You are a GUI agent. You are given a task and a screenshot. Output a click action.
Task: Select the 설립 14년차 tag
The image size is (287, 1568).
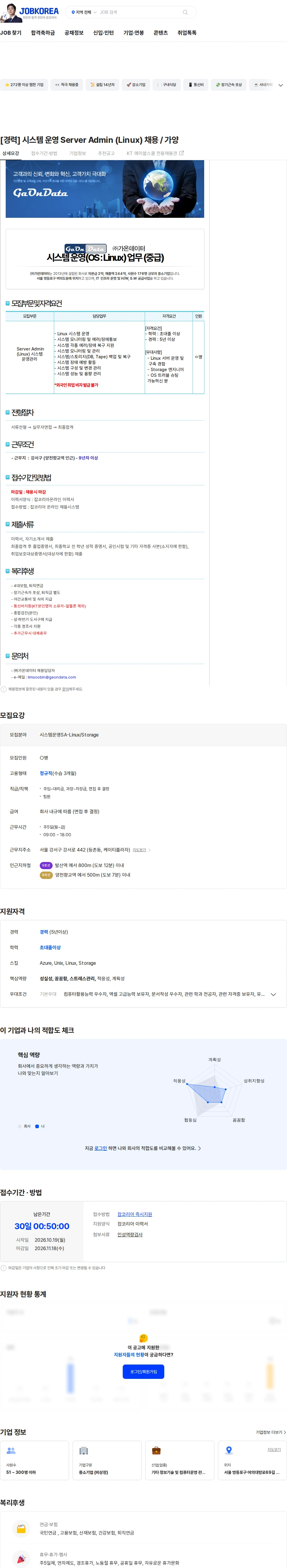tap(102, 85)
